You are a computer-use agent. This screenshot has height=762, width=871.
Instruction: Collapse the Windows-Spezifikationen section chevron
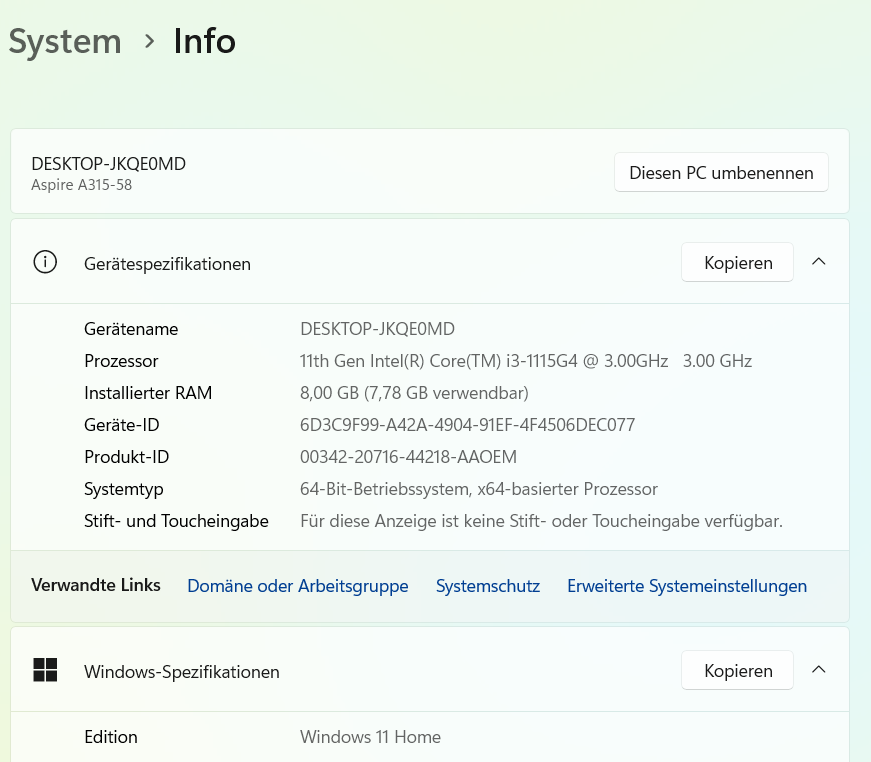tap(819, 670)
